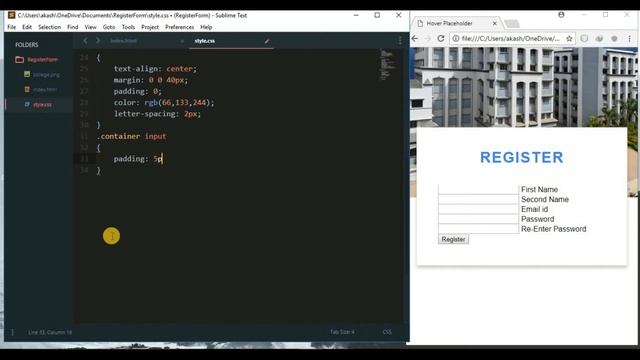Click the Hover Placeholder browser tab

(x=449, y=23)
